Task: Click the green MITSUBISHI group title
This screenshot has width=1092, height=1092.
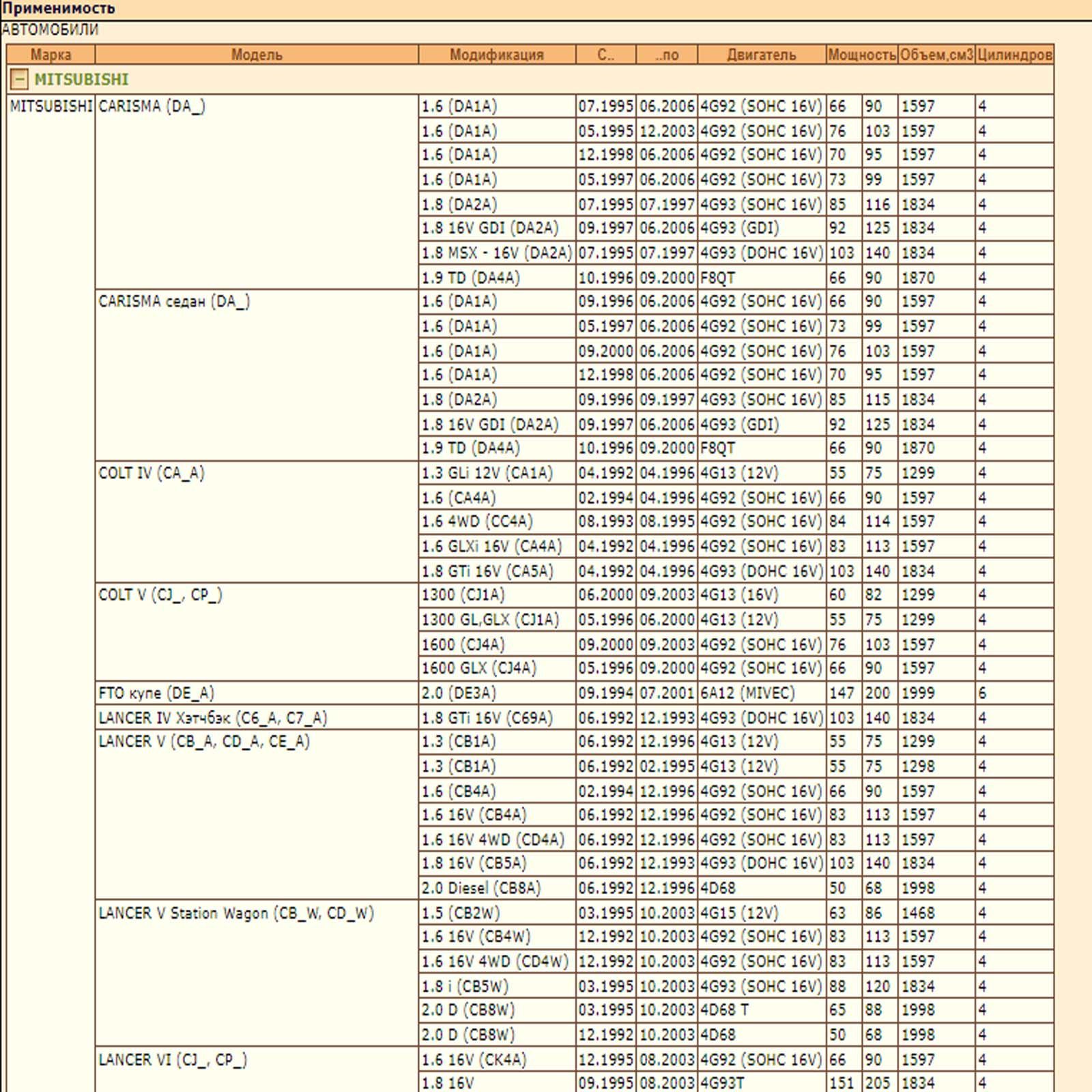Action: click(x=81, y=80)
